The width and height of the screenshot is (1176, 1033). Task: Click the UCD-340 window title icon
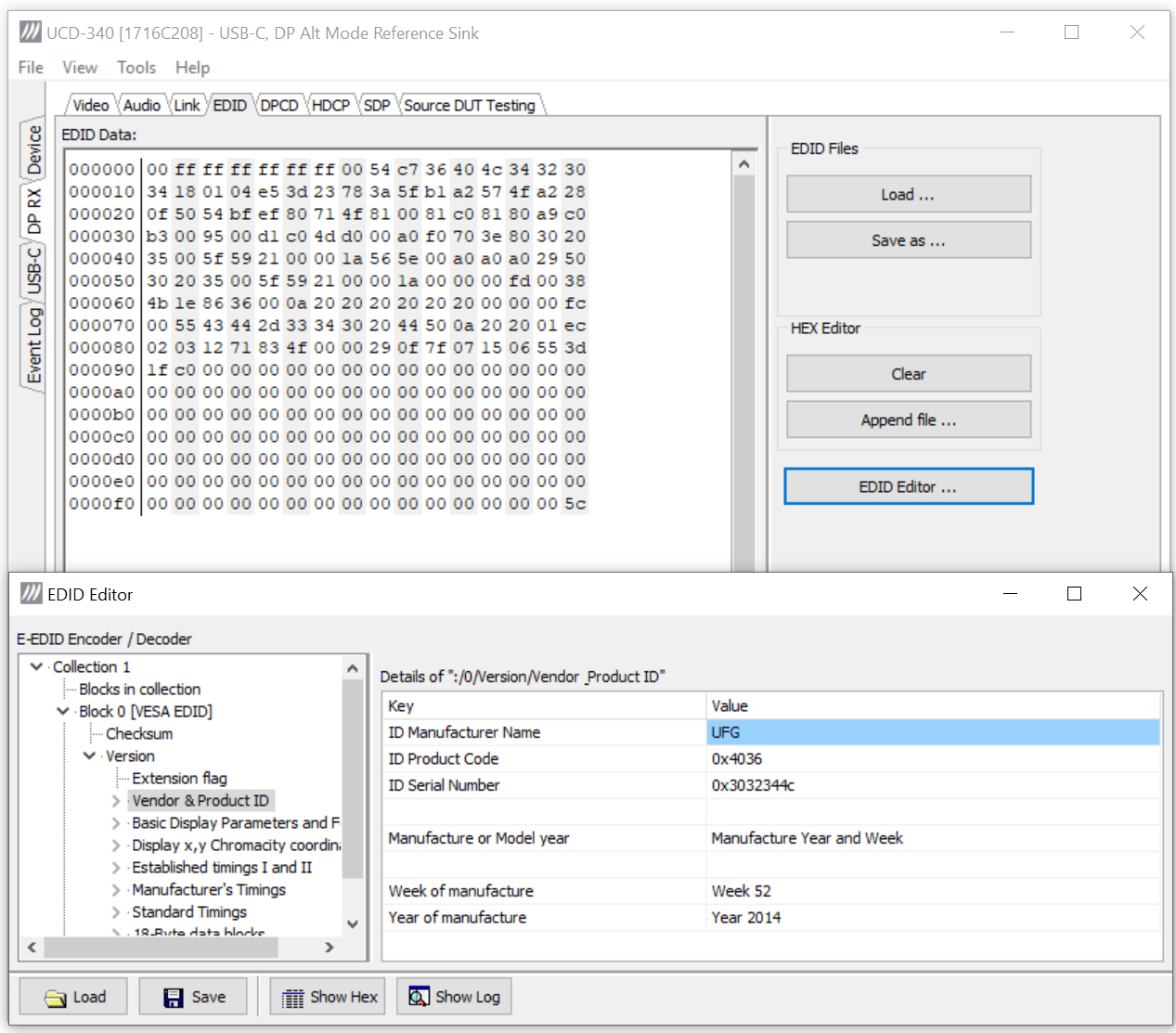coord(31,32)
